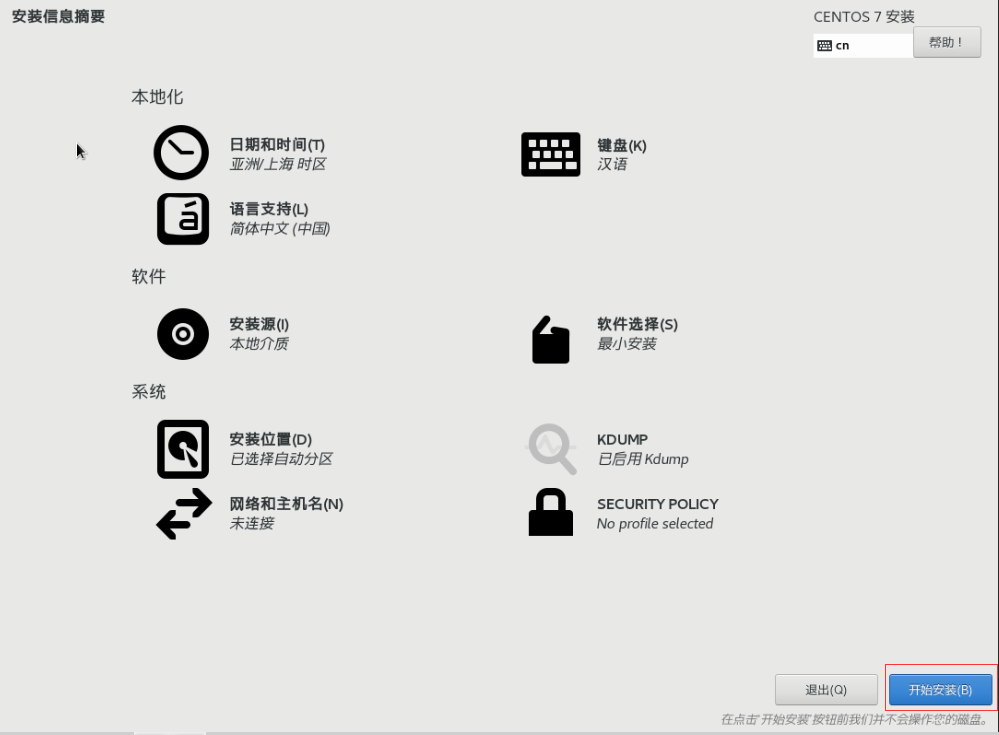Select the SECURITY POLICY heading text
Screen dimensions: 999x735
point(658,504)
